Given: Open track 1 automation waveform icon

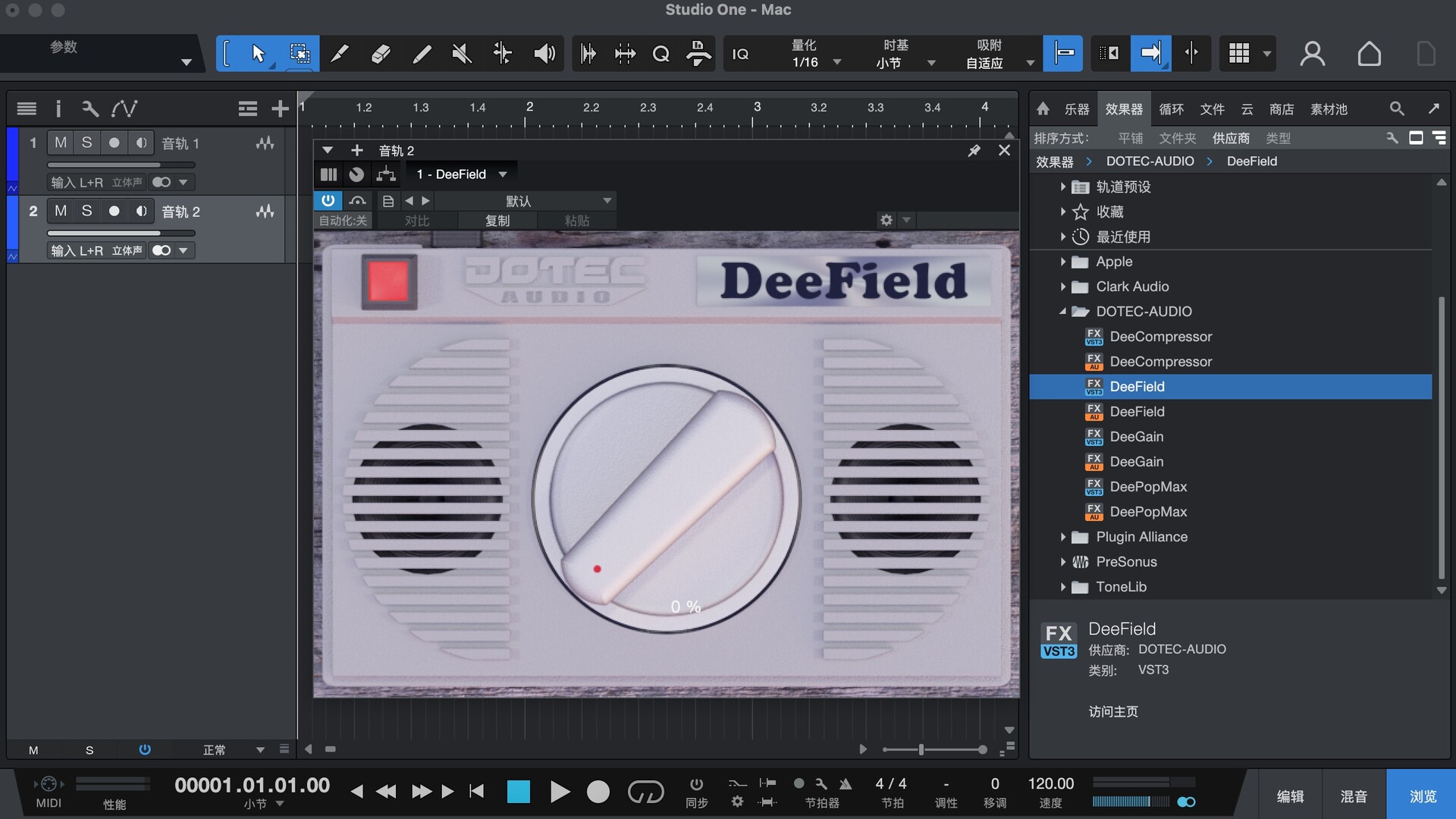Looking at the screenshot, I should pos(265,143).
